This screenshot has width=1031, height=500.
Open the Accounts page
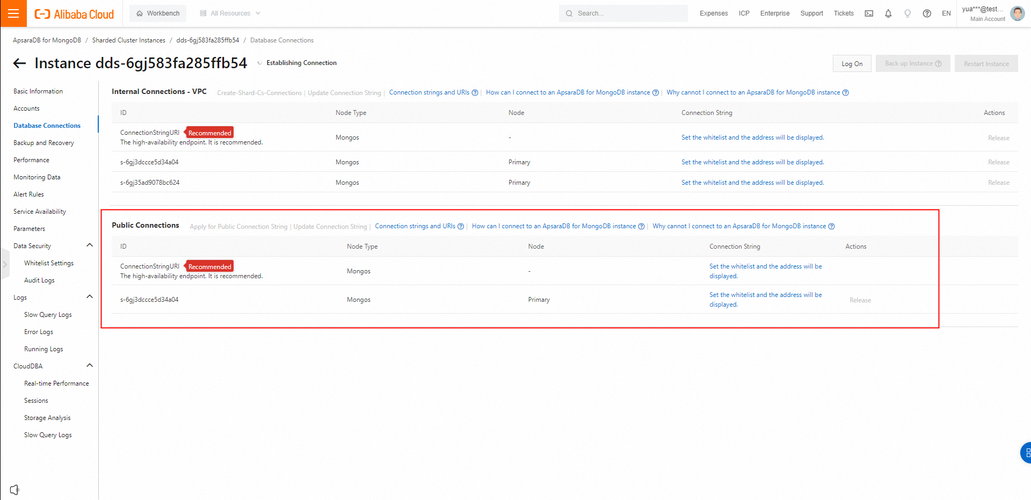pos(26,109)
